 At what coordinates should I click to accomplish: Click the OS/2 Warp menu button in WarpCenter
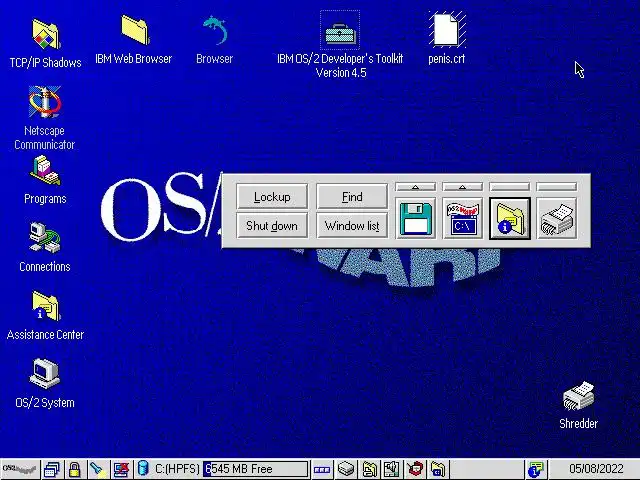(x=20, y=469)
